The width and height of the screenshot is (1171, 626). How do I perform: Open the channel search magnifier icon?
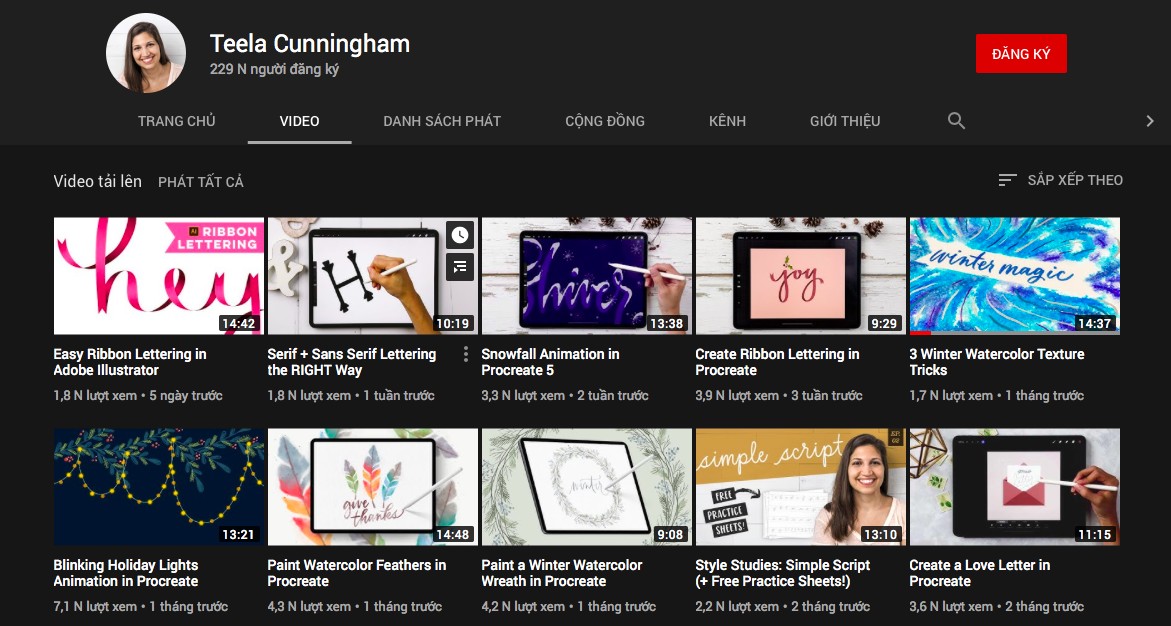point(956,120)
